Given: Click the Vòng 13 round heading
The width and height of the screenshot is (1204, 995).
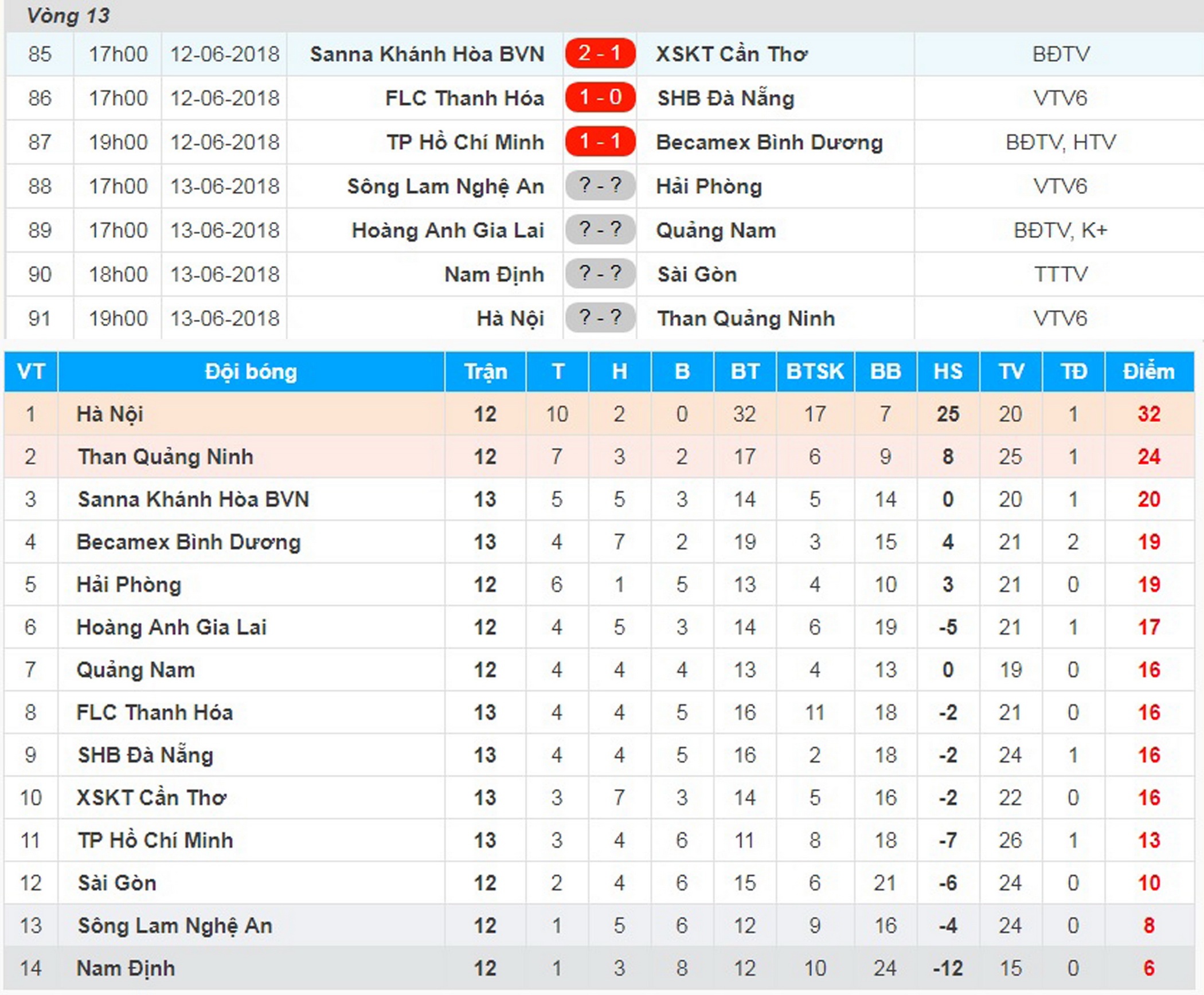Looking at the screenshot, I should [x=68, y=15].
